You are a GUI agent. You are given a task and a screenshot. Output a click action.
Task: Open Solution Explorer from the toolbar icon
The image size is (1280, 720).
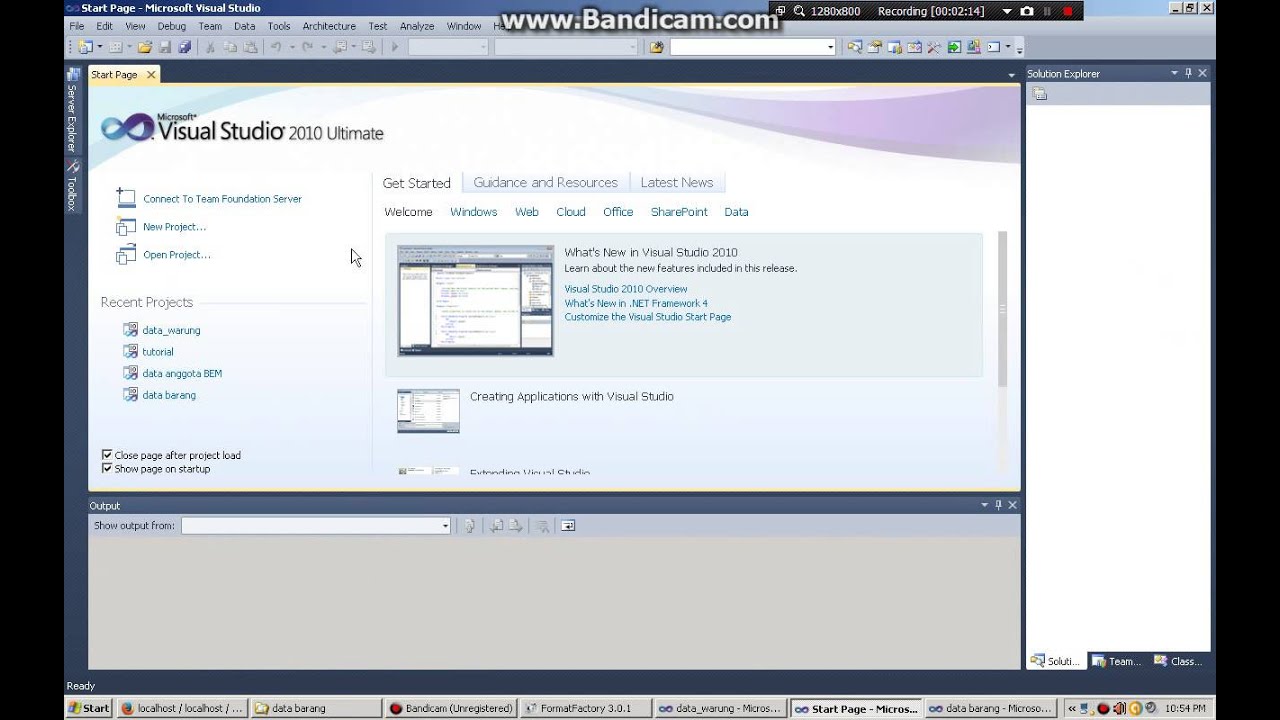[854, 47]
